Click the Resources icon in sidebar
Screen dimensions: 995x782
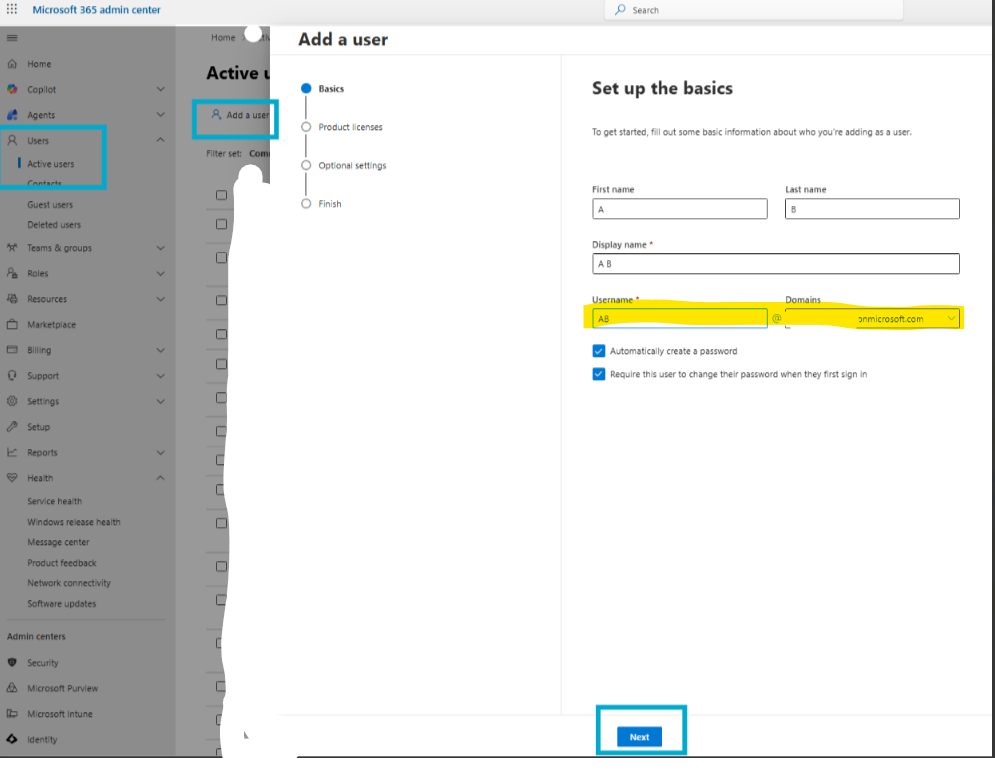click(12, 298)
